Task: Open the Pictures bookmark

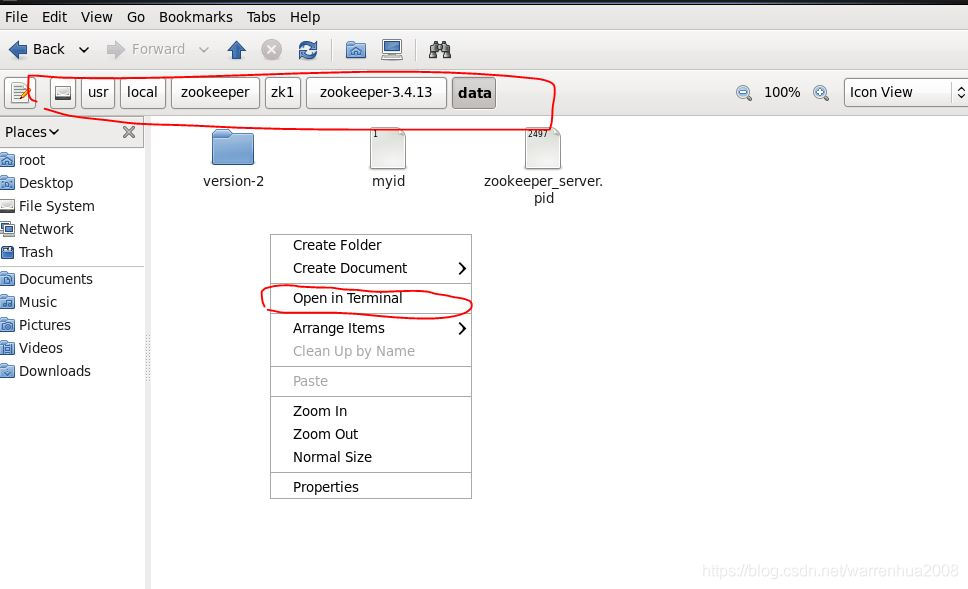Action: [36, 325]
